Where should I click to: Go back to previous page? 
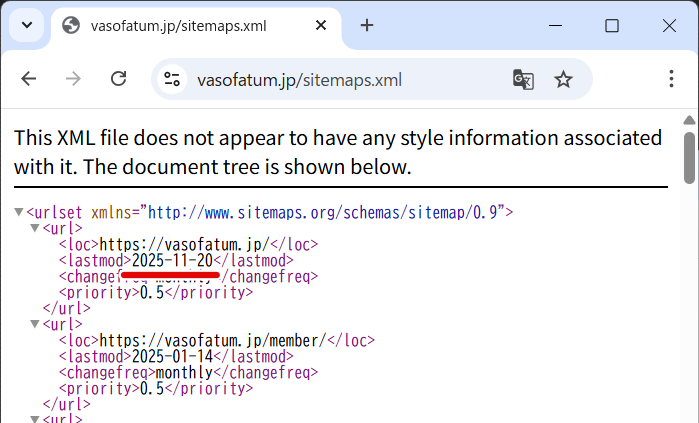tap(29, 79)
